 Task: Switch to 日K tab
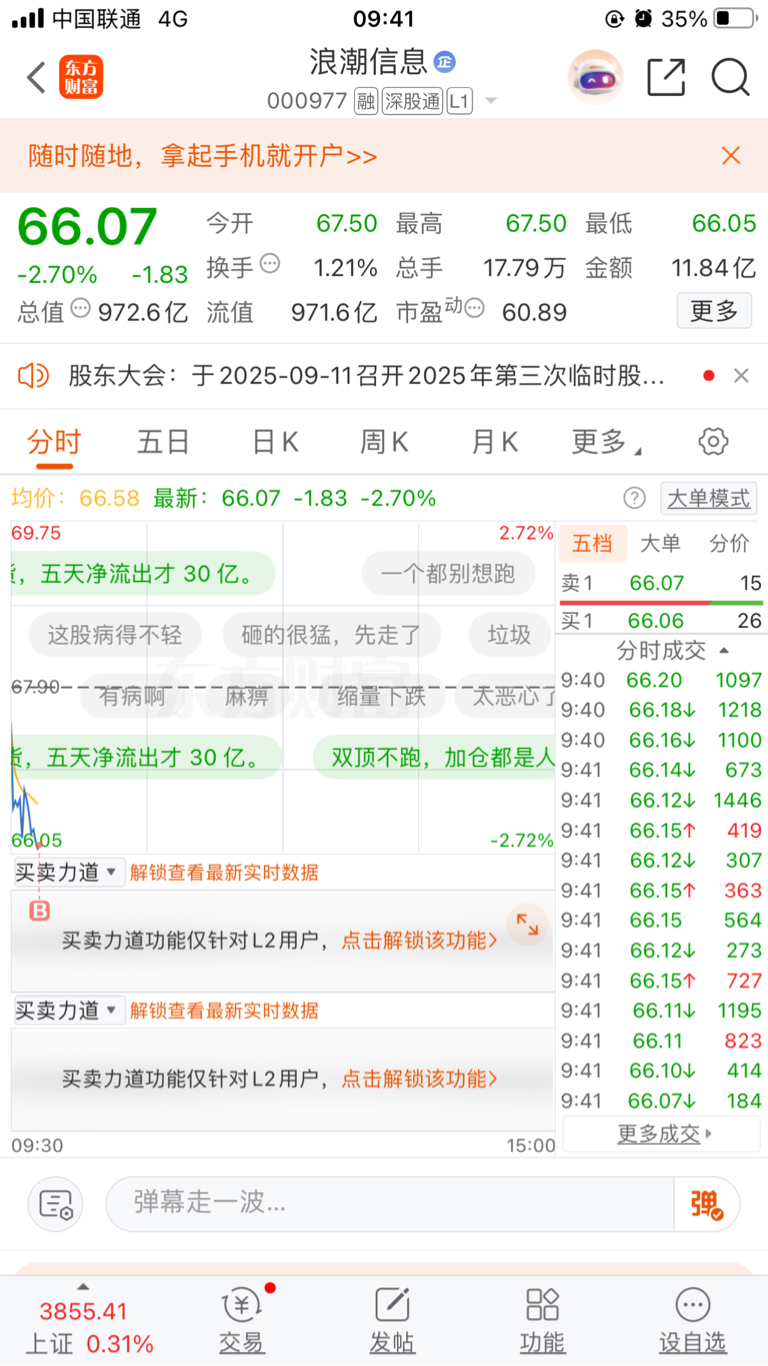click(x=275, y=441)
